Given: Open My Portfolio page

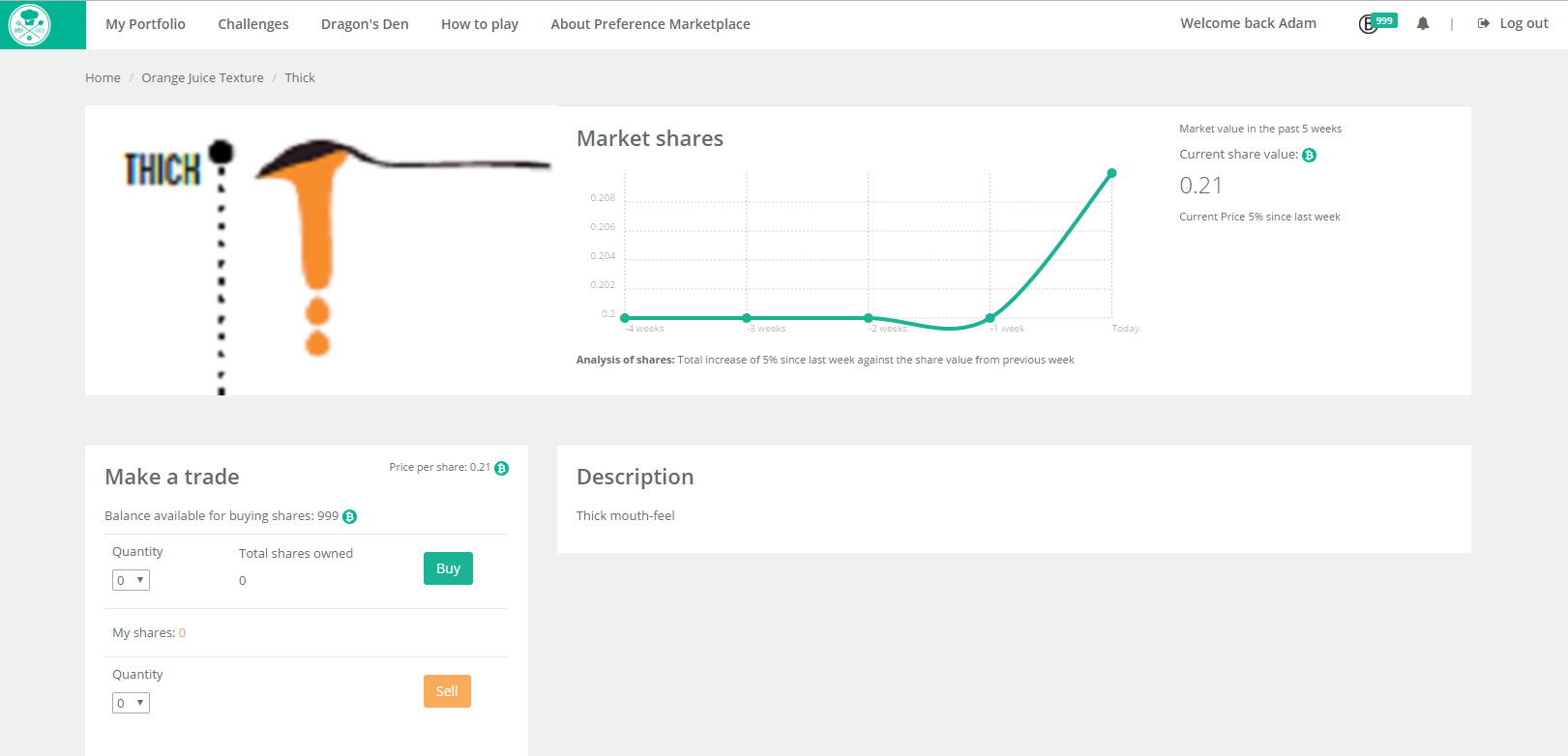Looking at the screenshot, I should coord(145,24).
